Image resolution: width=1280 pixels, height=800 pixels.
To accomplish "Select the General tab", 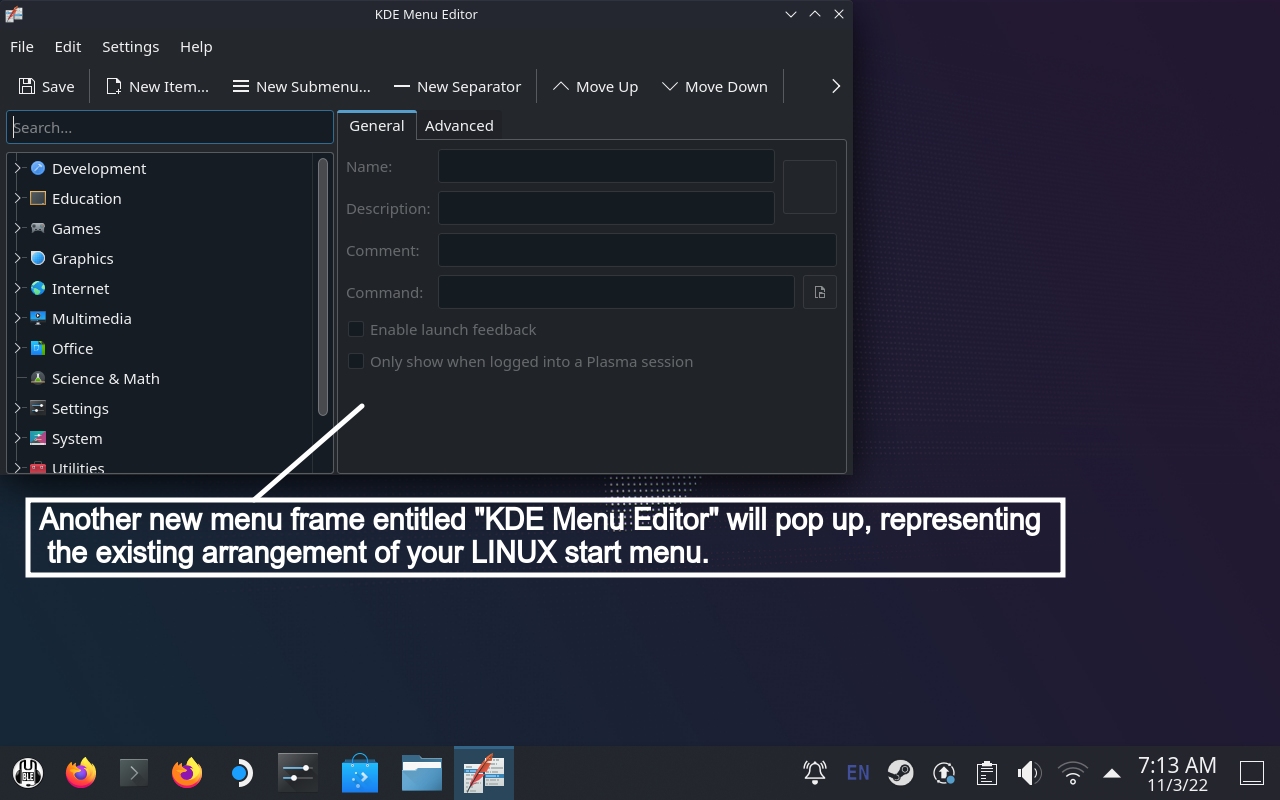I will (x=376, y=125).
